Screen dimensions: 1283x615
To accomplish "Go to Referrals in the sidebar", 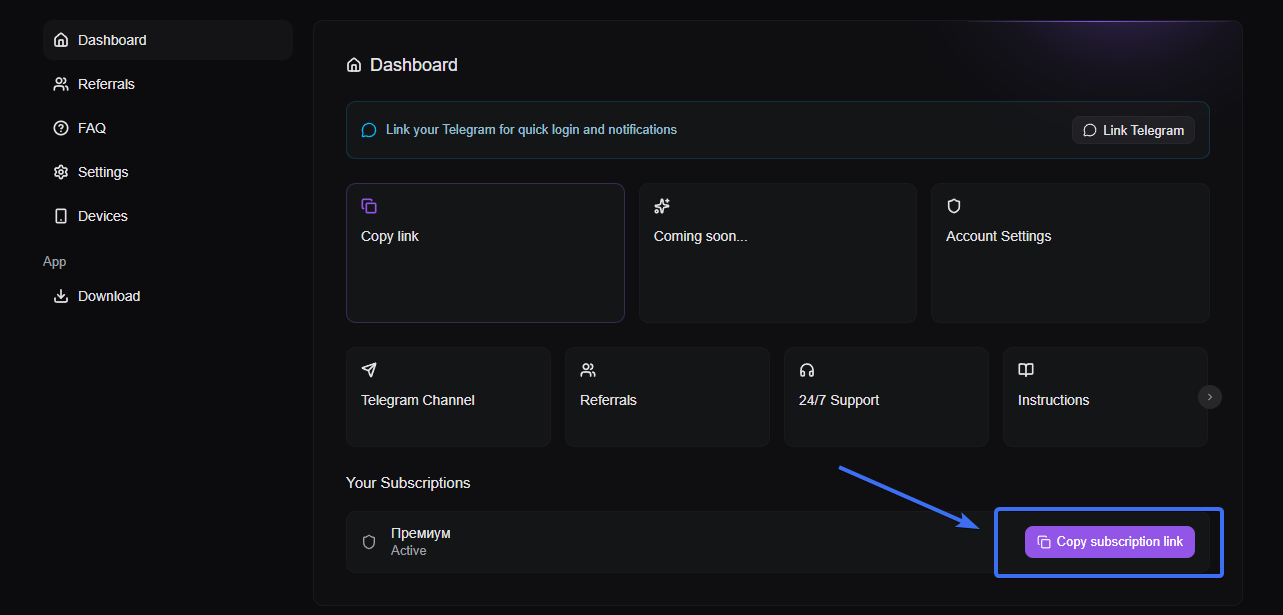I will click(168, 84).
